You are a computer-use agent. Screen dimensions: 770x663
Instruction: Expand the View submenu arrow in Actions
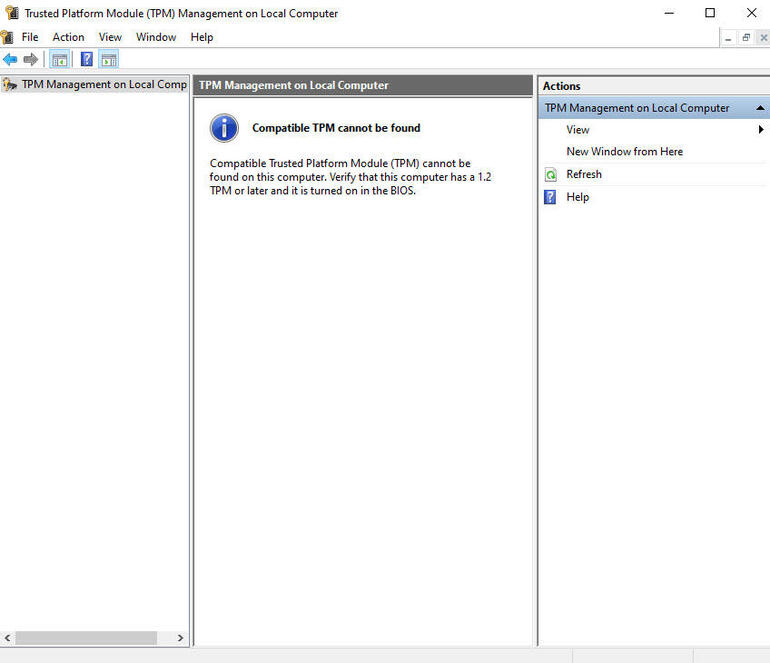(761, 129)
